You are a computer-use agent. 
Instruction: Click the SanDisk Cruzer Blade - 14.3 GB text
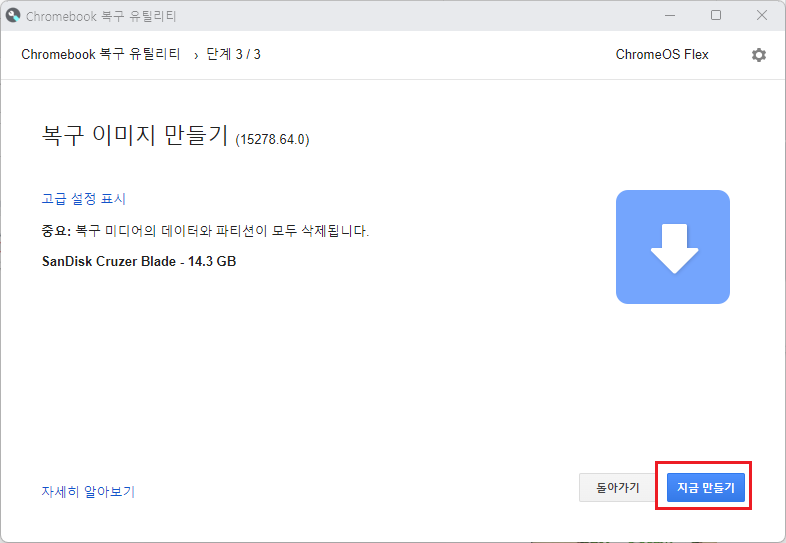[139, 261]
